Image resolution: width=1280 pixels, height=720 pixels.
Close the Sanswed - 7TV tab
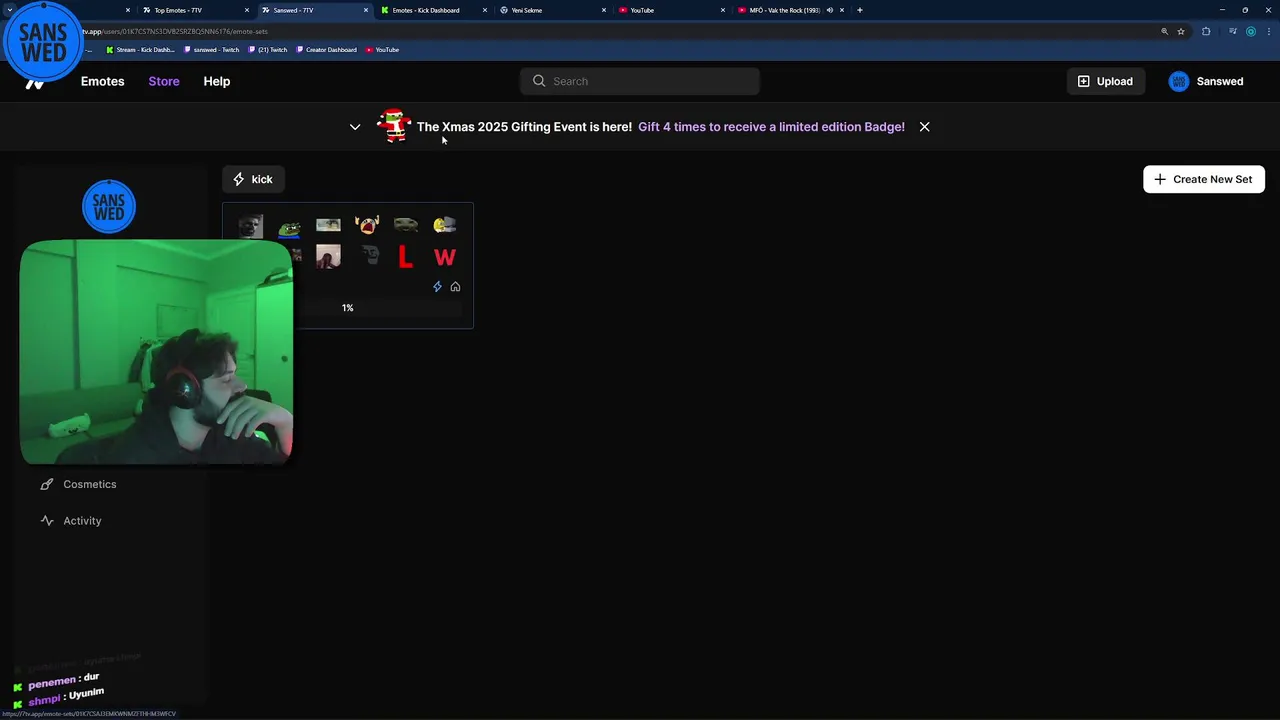(366, 10)
